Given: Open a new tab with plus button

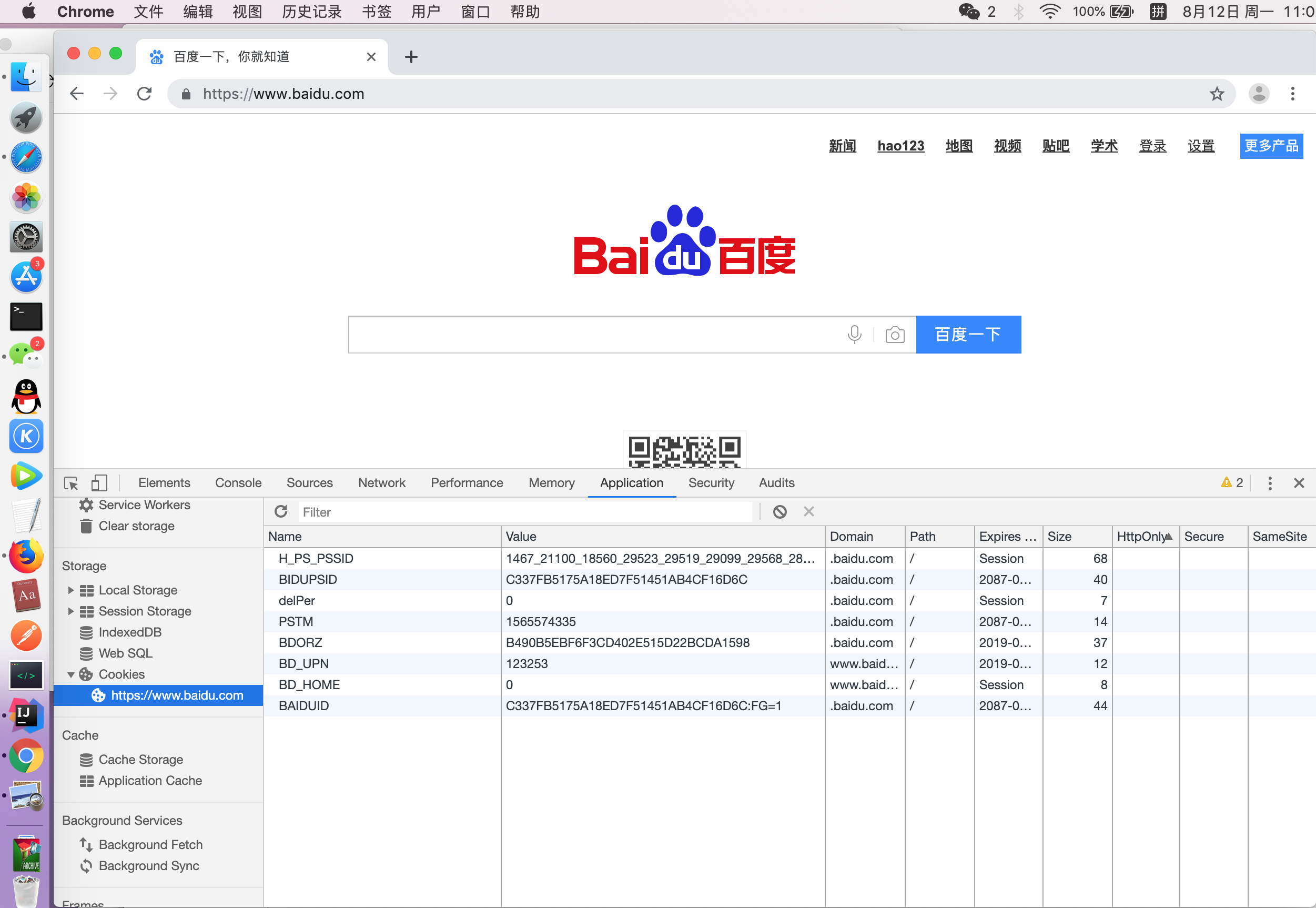Looking at the screenshot, I should coord(411,56).
